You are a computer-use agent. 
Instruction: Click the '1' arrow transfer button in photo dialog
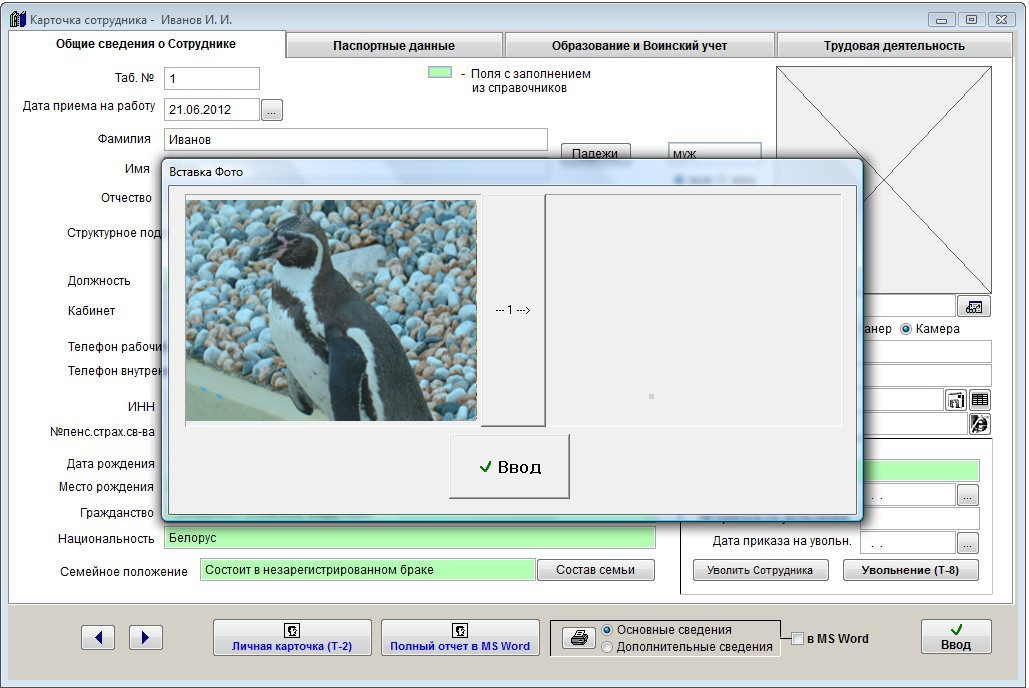(x=513, y=310)
